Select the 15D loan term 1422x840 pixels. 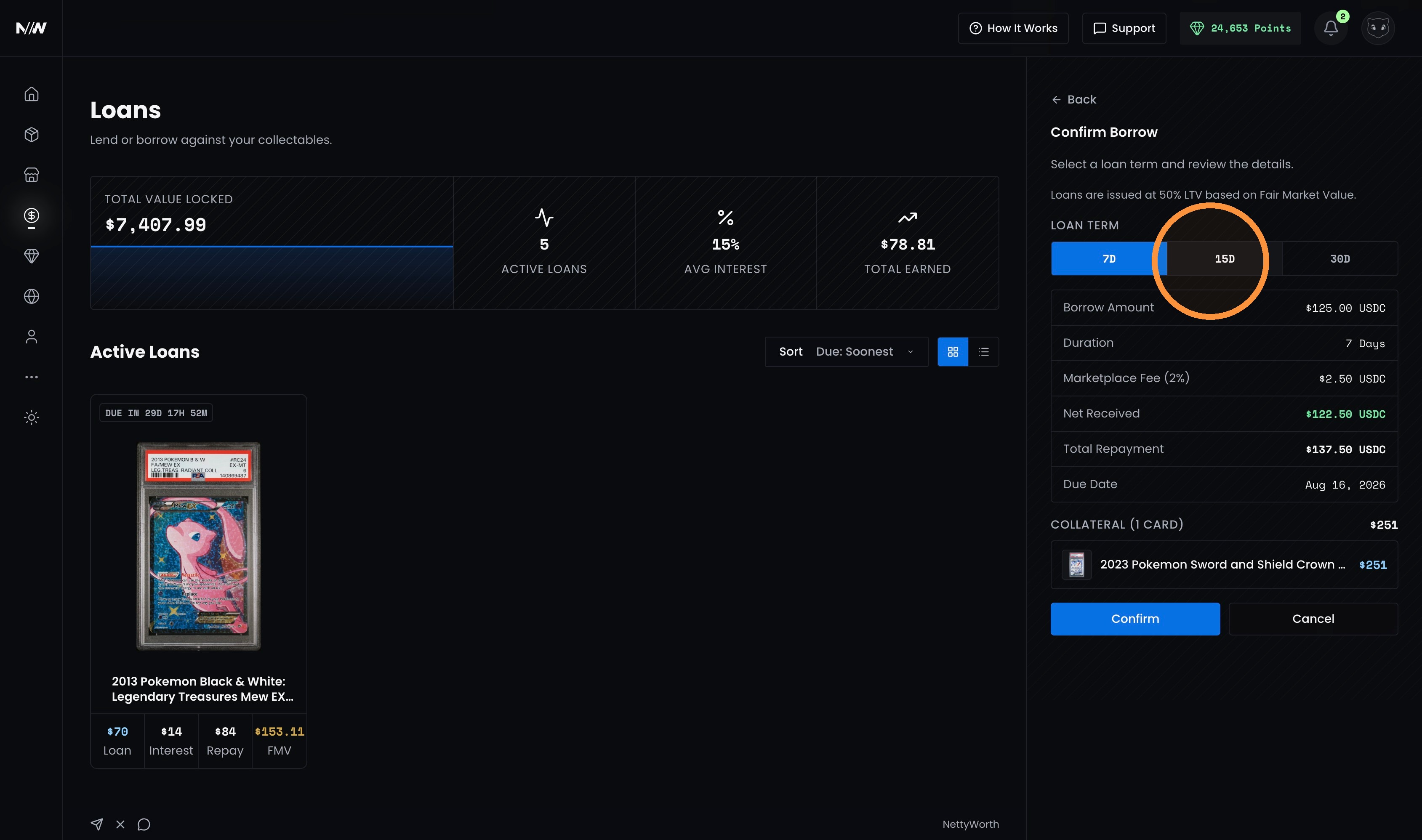(1225, 259)
